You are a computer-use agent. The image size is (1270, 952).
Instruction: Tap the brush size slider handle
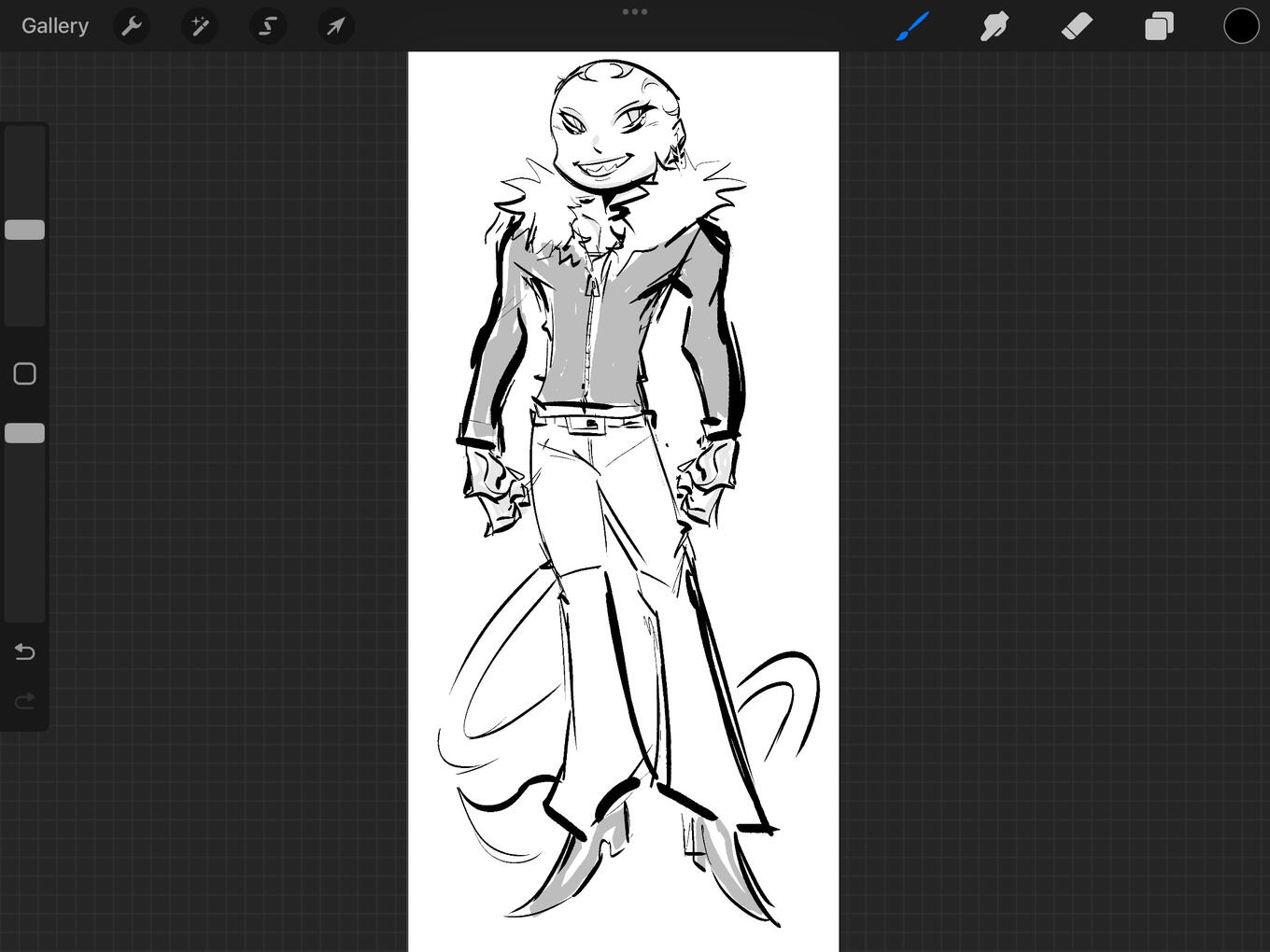point(25,230)
